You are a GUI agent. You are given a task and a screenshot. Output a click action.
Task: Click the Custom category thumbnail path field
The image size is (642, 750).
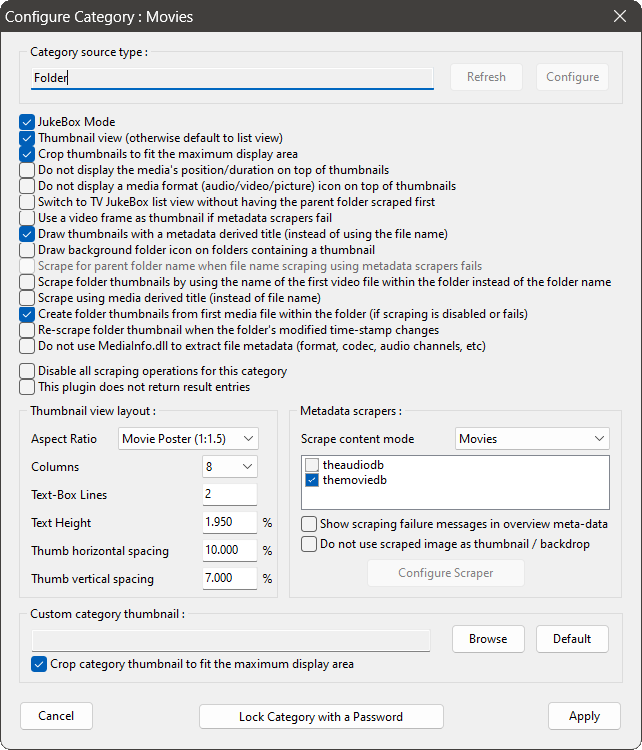[x=231, y=640]
